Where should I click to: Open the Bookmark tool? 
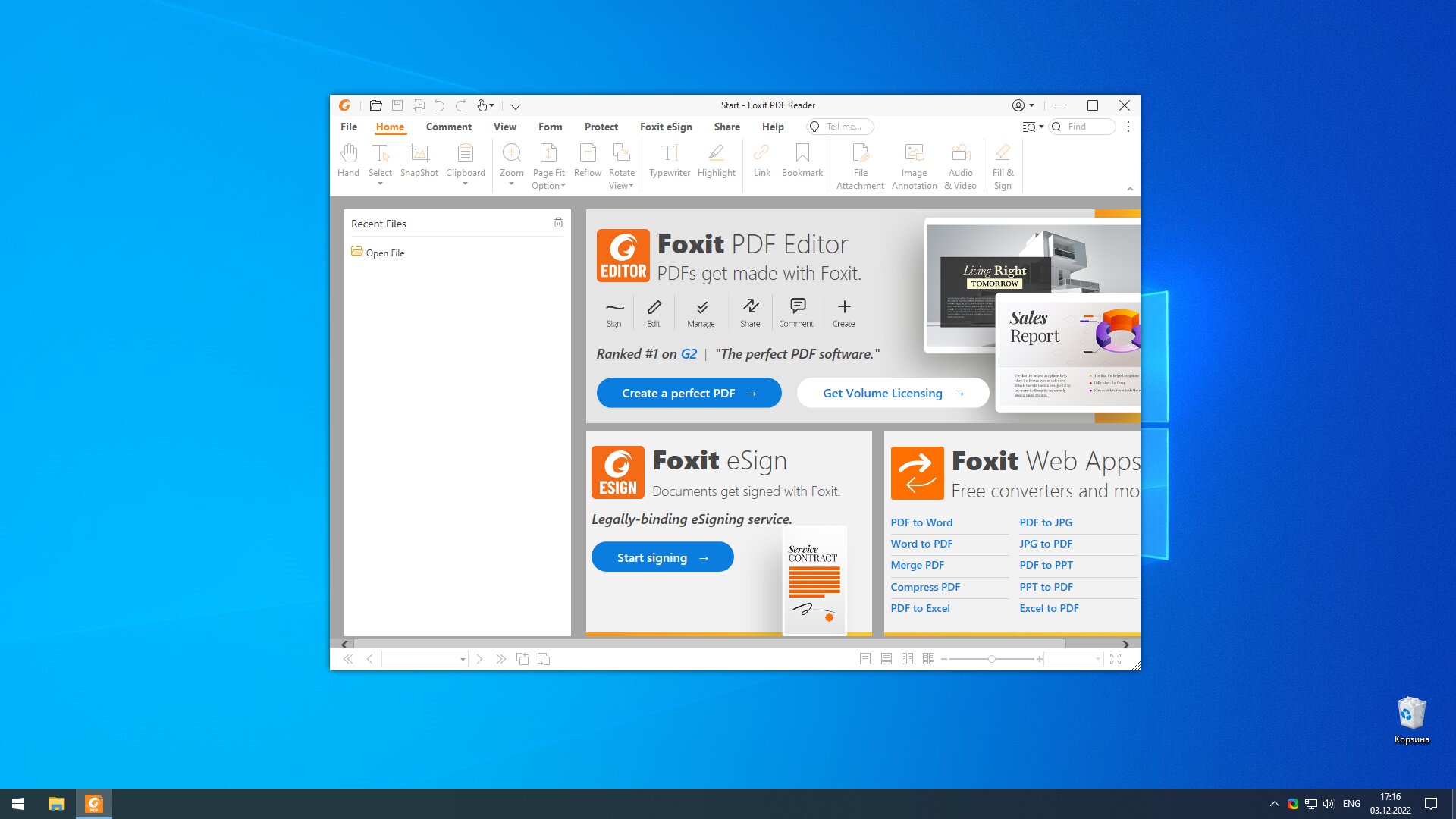(802, 161)
